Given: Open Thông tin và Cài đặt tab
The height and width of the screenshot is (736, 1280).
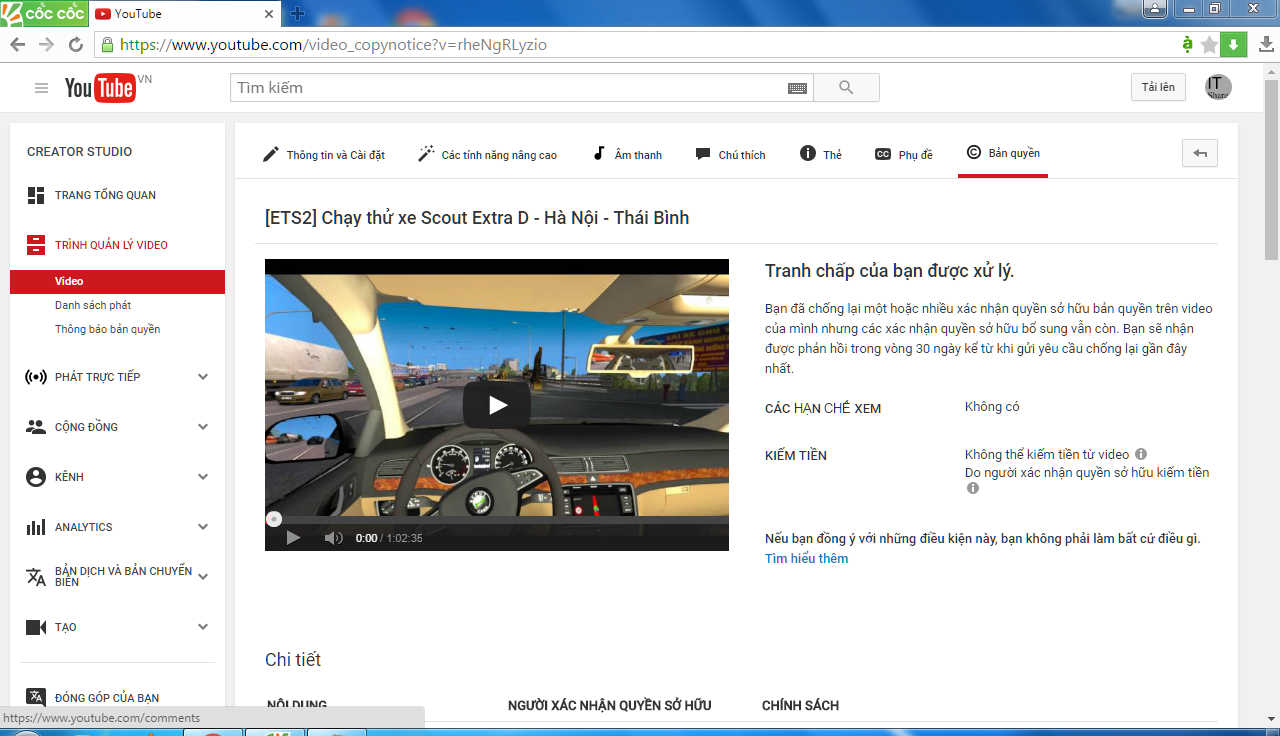Looking at the screenshot, I should [323, 154].
